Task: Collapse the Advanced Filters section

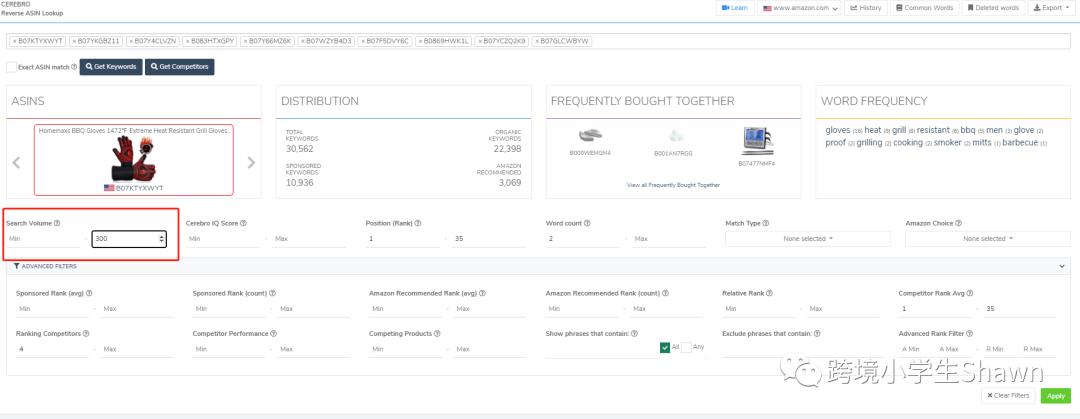Action: (1061, 266)
